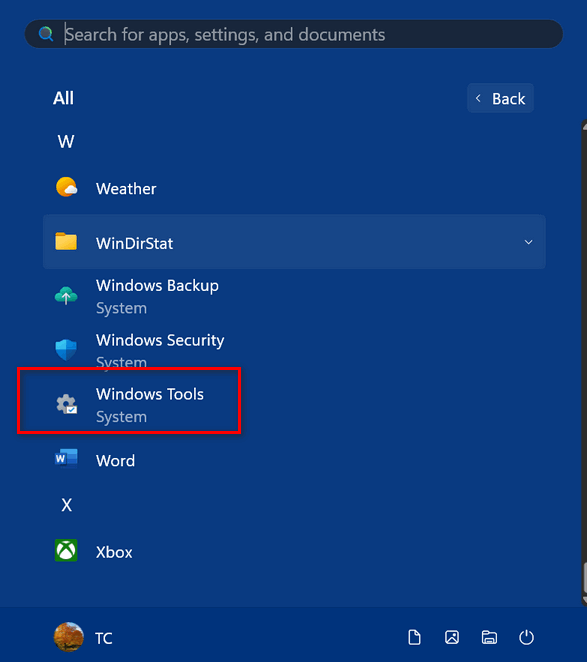Open the Word app icon
587x662 pixels.
click(x=66, y=459)
